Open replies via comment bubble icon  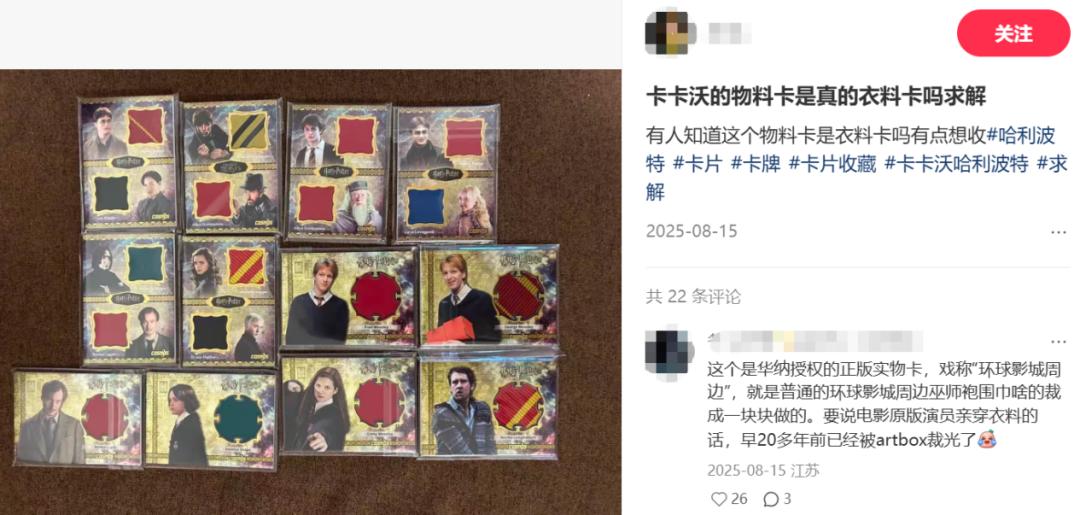771,498
